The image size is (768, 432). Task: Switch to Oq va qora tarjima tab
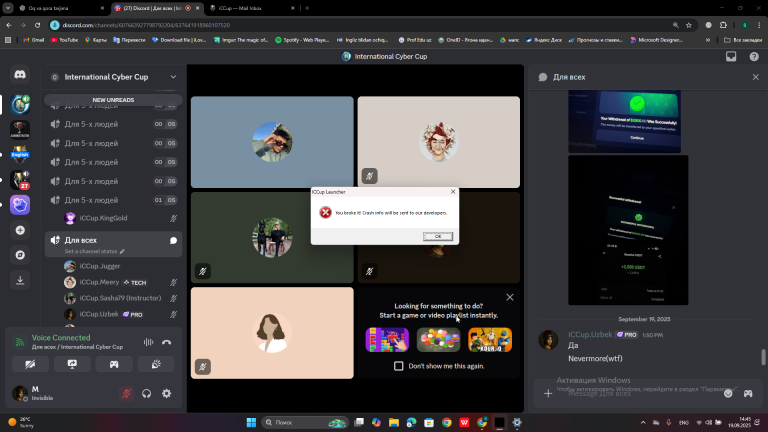coord(61,8)
